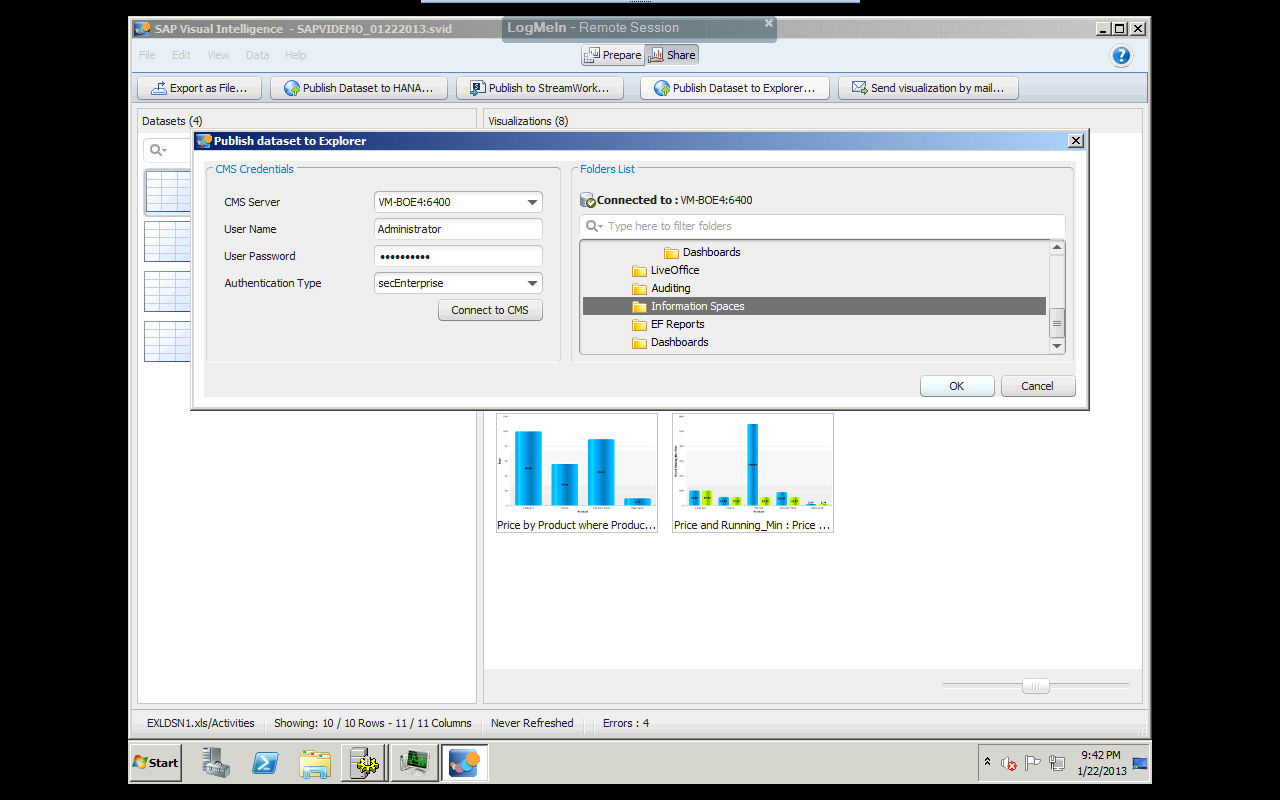This screenshot has width=1280, height=800.
Task: Open the Windows Start button
Action: [156, 762]
